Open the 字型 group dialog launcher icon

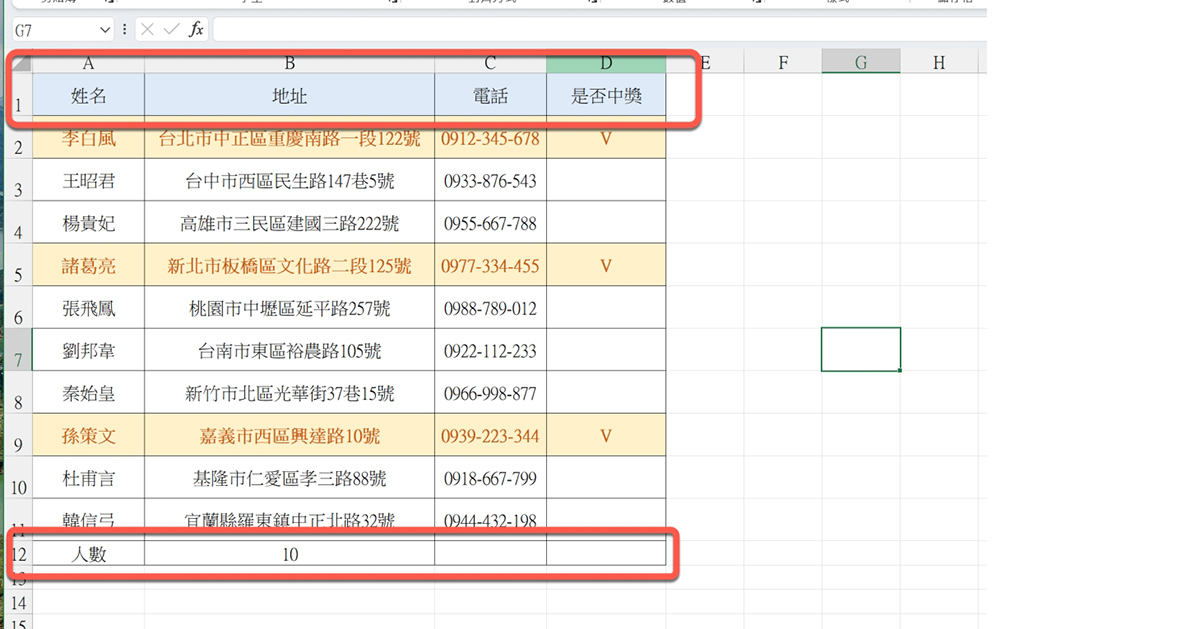(x=395, y=5)
